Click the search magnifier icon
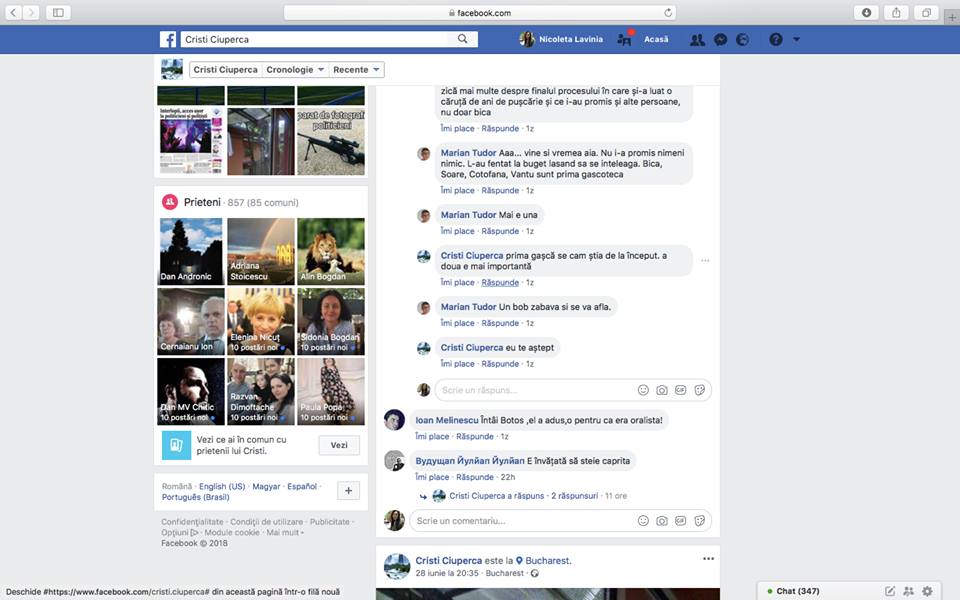The height and width of the screenshot is (600, 960). coord(462,39)
